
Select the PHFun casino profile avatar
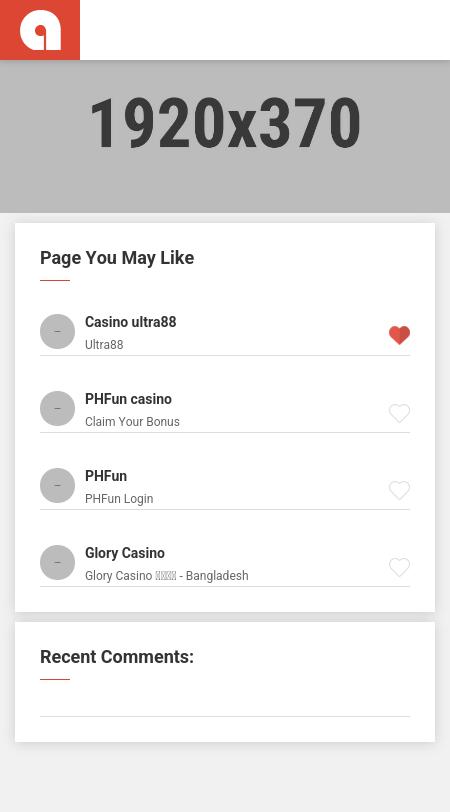(x=57, y=409)
